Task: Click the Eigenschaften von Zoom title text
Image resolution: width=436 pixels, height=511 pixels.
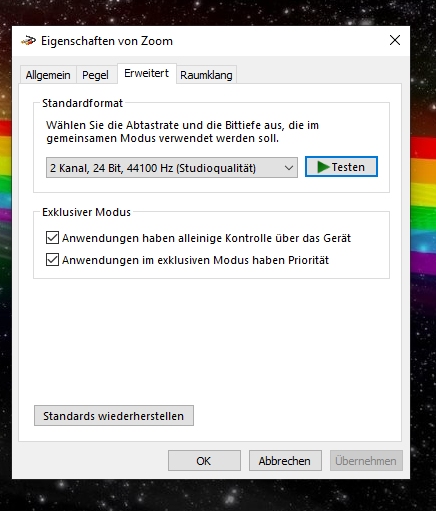Action: [x=107, y=41]
